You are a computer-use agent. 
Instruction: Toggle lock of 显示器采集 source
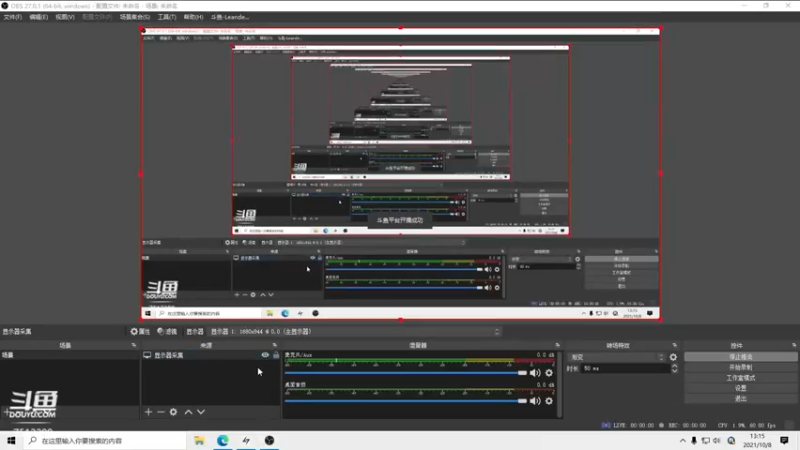[276, 355]
